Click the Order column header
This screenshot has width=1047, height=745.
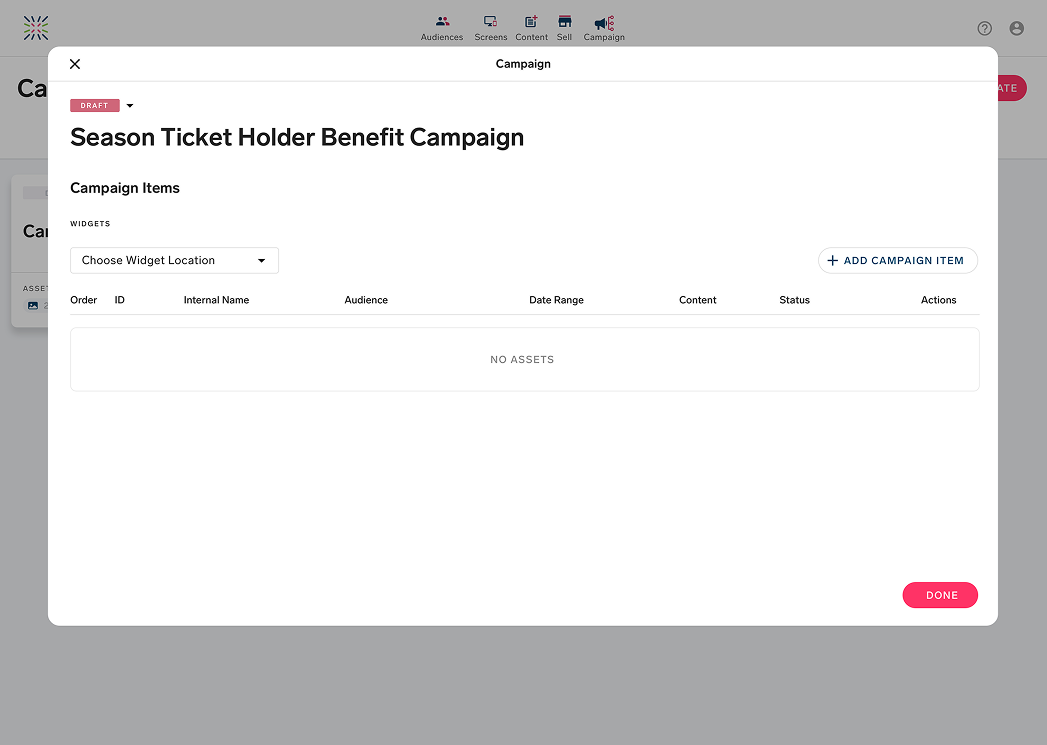(84, 300)
